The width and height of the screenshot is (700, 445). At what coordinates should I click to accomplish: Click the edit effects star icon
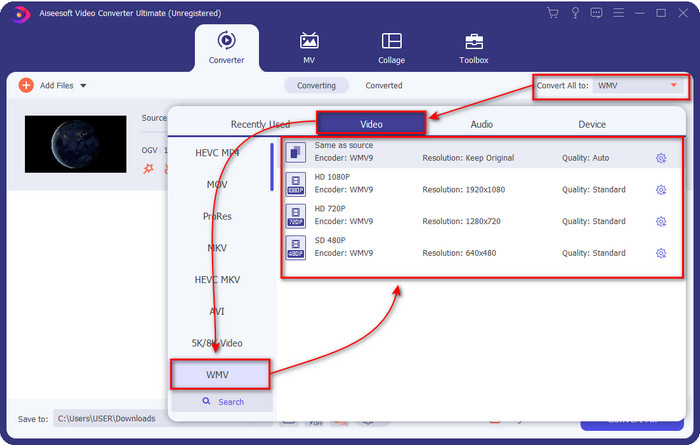[148, 169]
